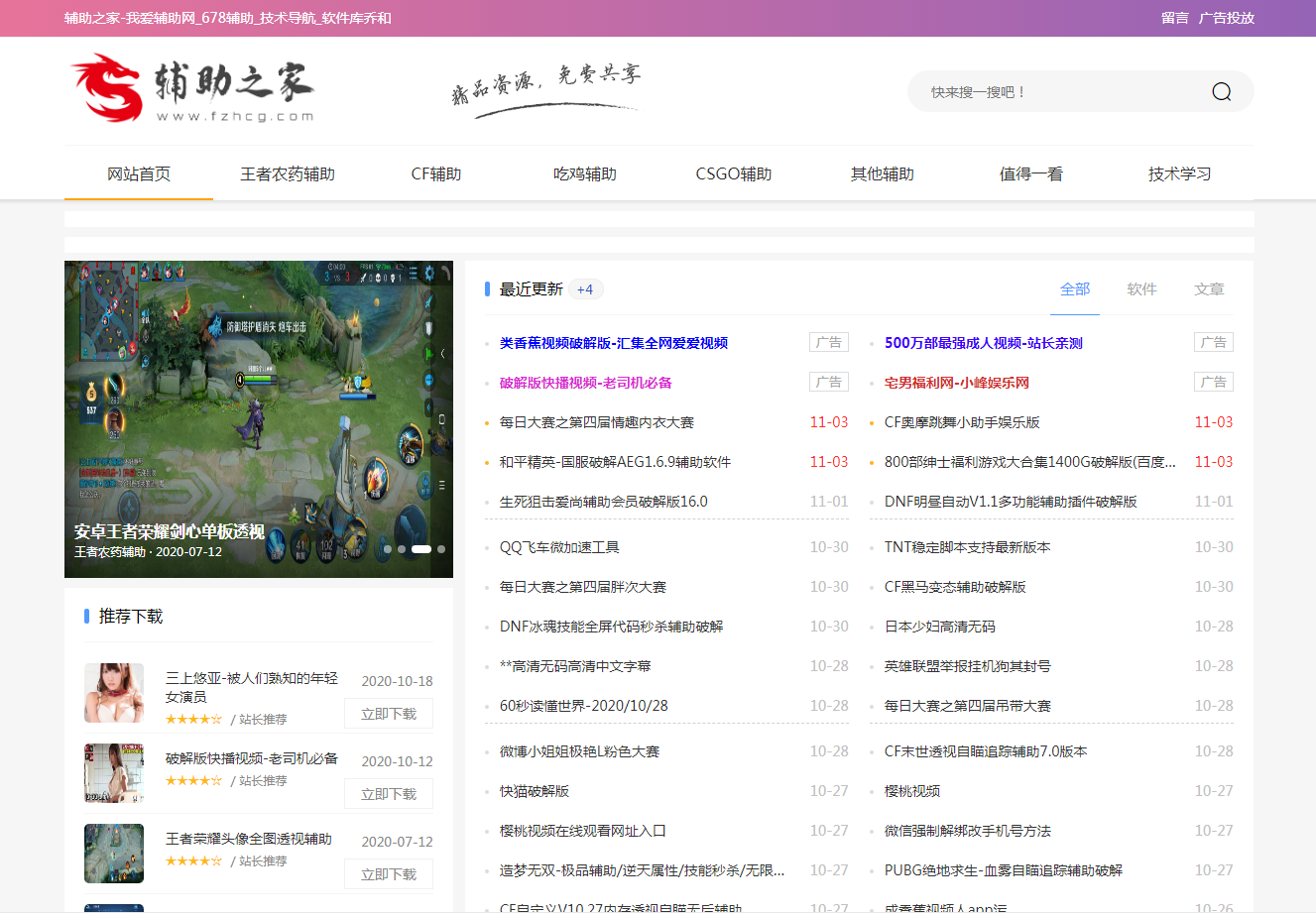Screen dimensions: 1316x916
Task: Click 立即下载 for 王者荣耀头像全图透视辅助
Action: [x=389, y=874]
